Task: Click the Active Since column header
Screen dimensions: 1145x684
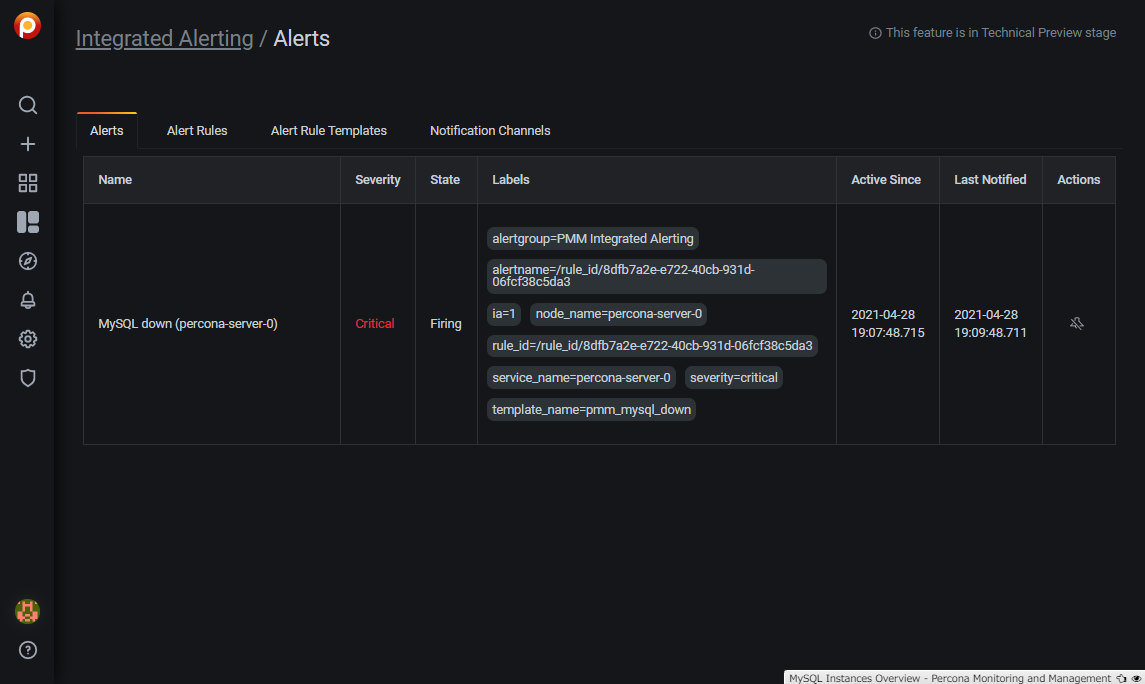Action: (886, 180)
